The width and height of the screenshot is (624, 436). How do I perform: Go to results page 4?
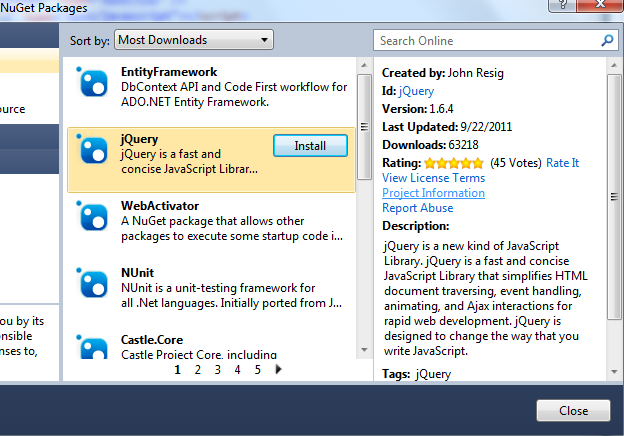238,370
